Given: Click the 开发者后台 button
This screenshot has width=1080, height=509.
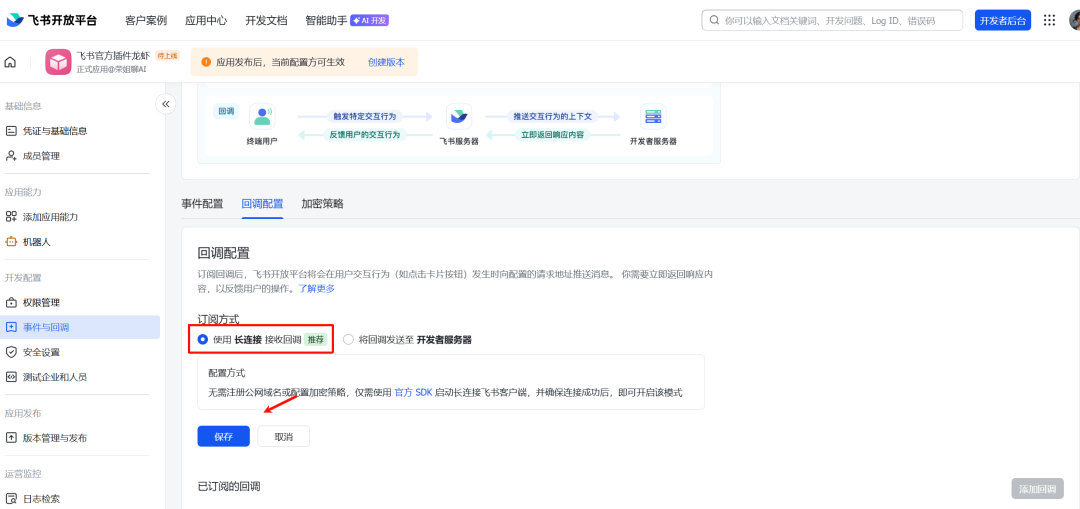Looking at the screenshot, I should [x=1003, y=21].
